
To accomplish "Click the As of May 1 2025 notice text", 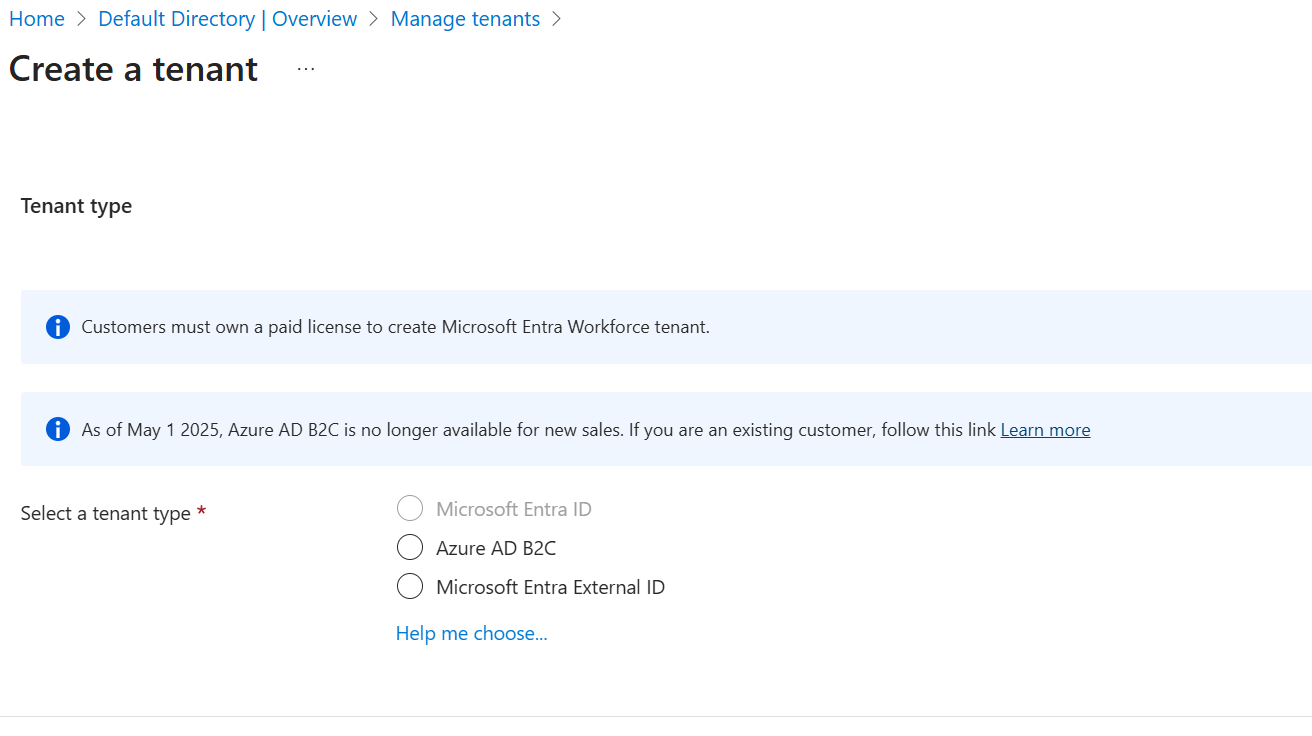I will tap(539, 430).
